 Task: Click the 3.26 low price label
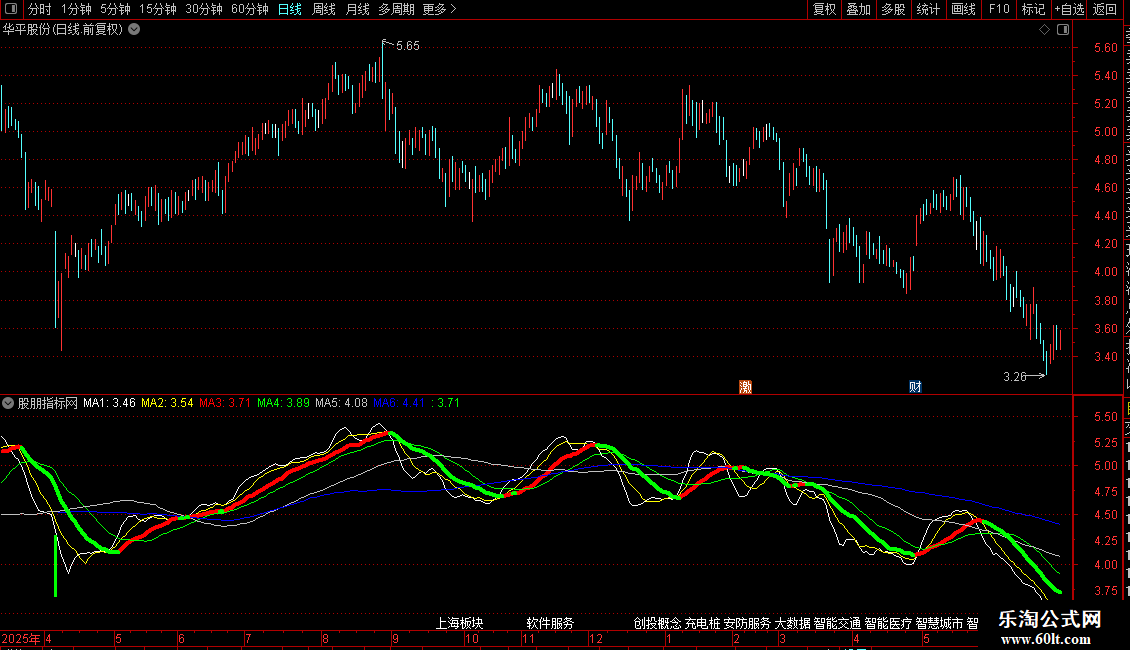(1015, 377)
